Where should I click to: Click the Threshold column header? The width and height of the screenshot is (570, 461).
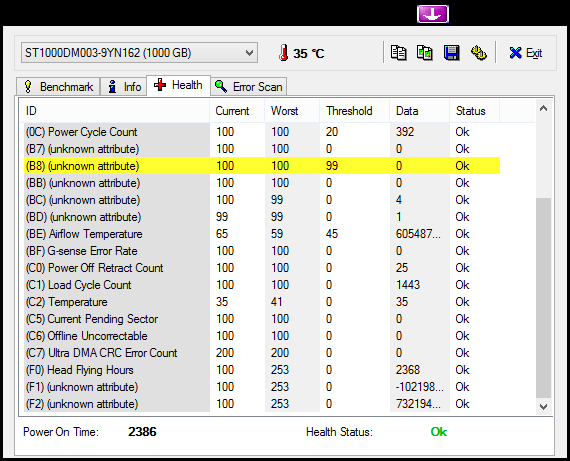click(354, 111)
